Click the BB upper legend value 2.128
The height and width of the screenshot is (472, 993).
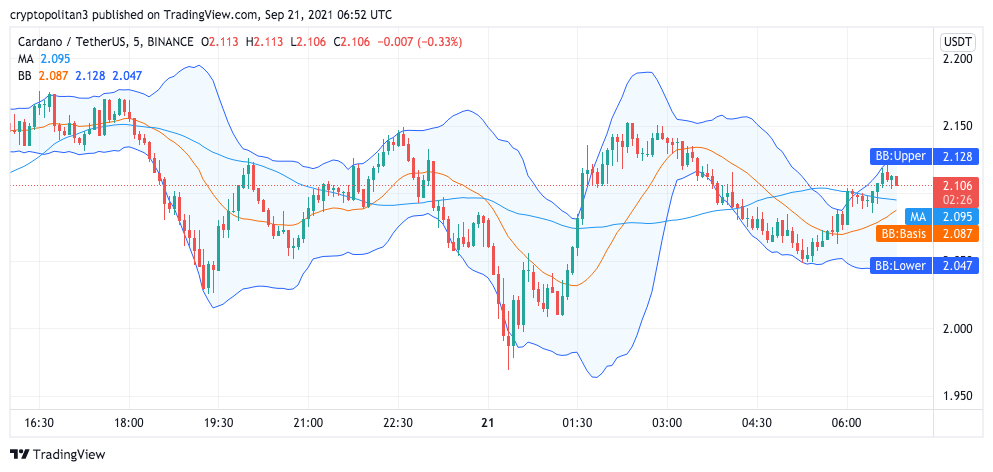click(x=90, y=75)
